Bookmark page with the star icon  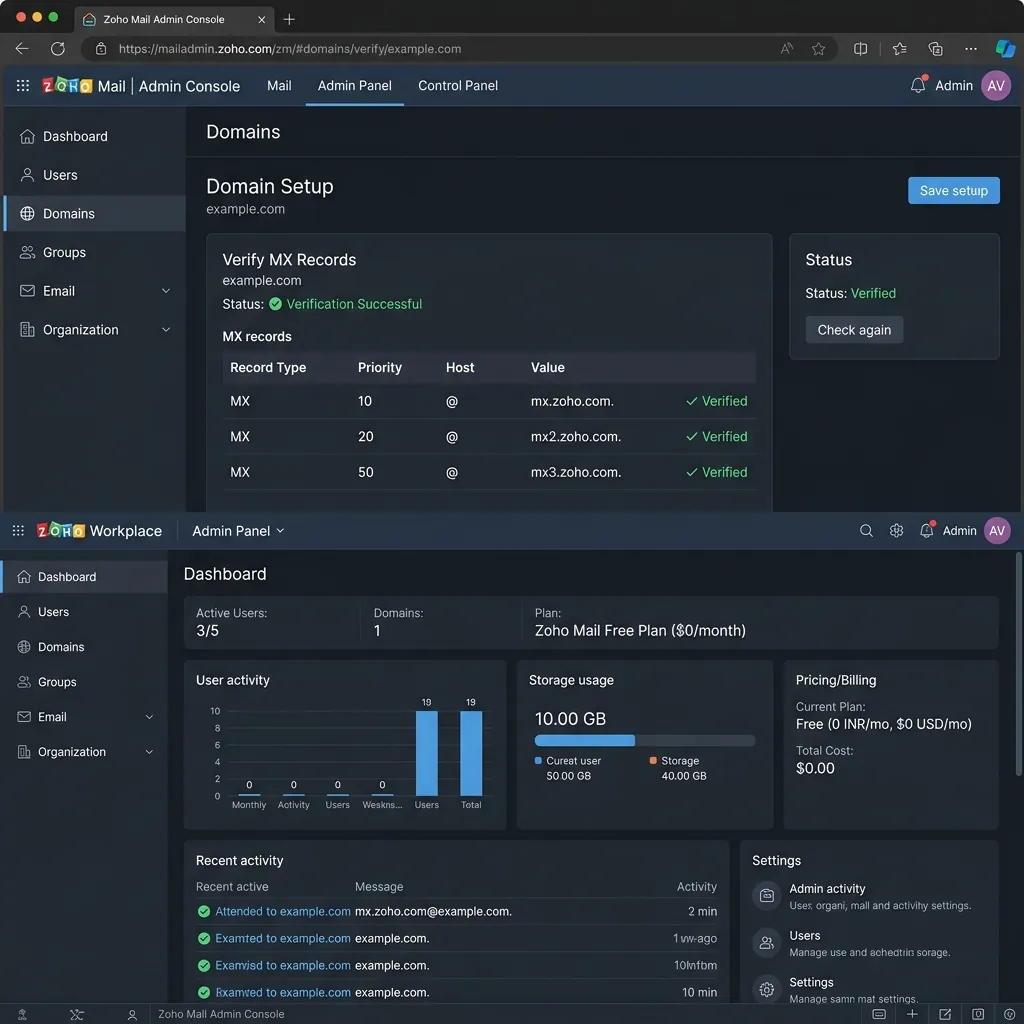(818, 49)
